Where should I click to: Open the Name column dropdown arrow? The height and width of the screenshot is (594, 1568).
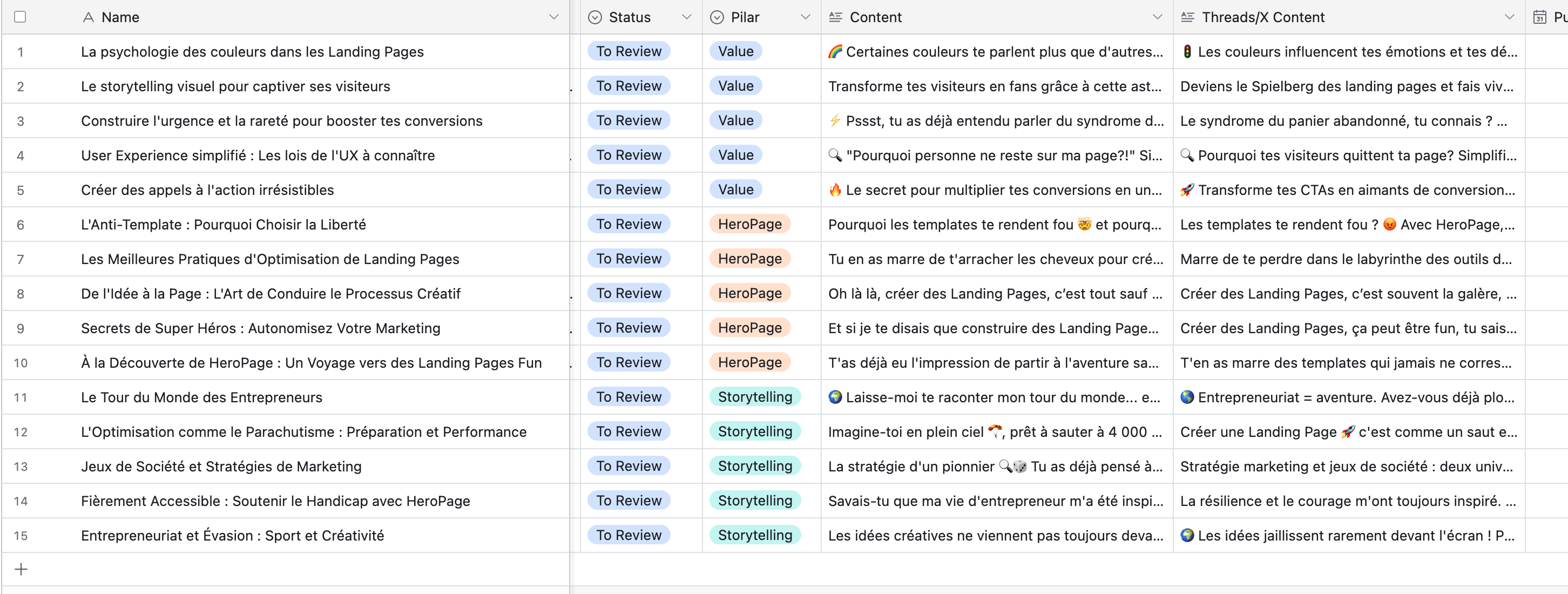tap(553, 17)
